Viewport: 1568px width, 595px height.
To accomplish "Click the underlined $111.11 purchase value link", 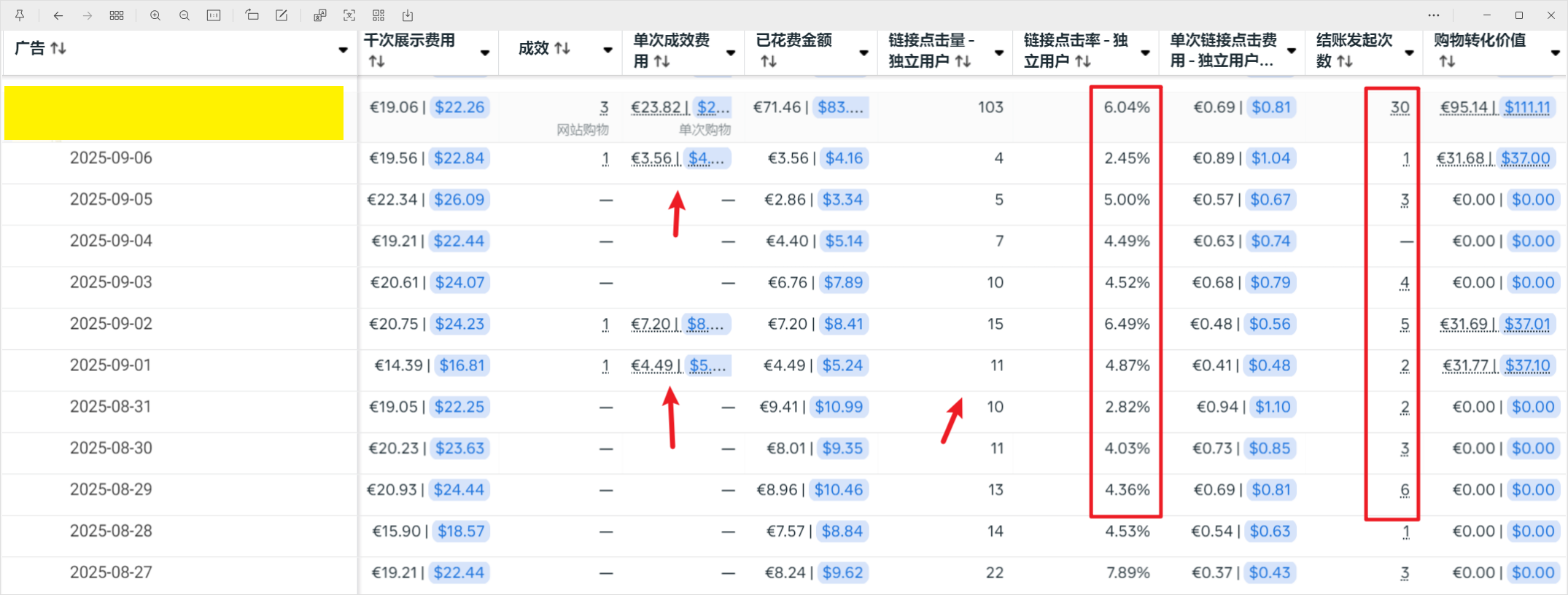I will click(x=1527, y=108).
